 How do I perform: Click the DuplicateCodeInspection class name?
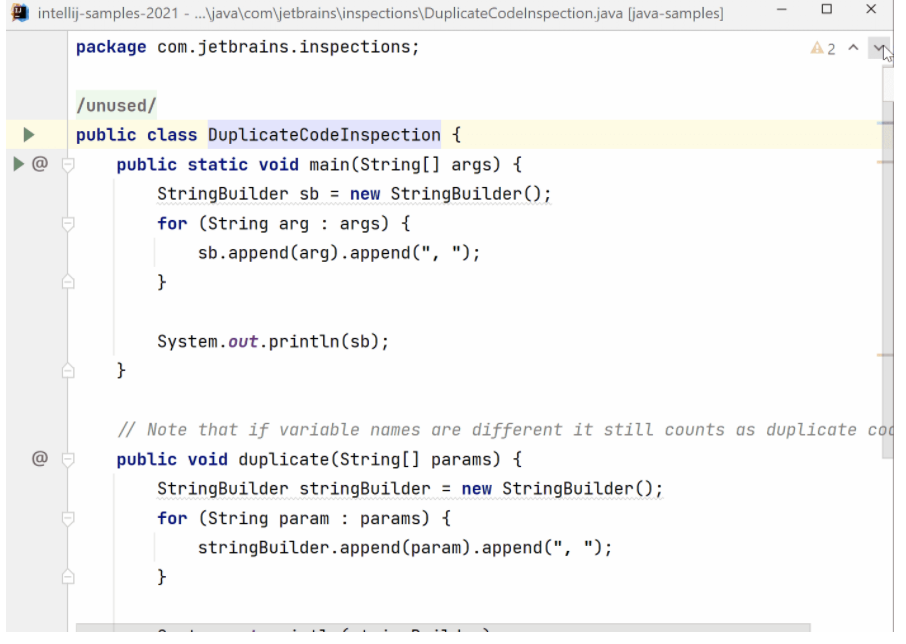click(x=323, y=135)
